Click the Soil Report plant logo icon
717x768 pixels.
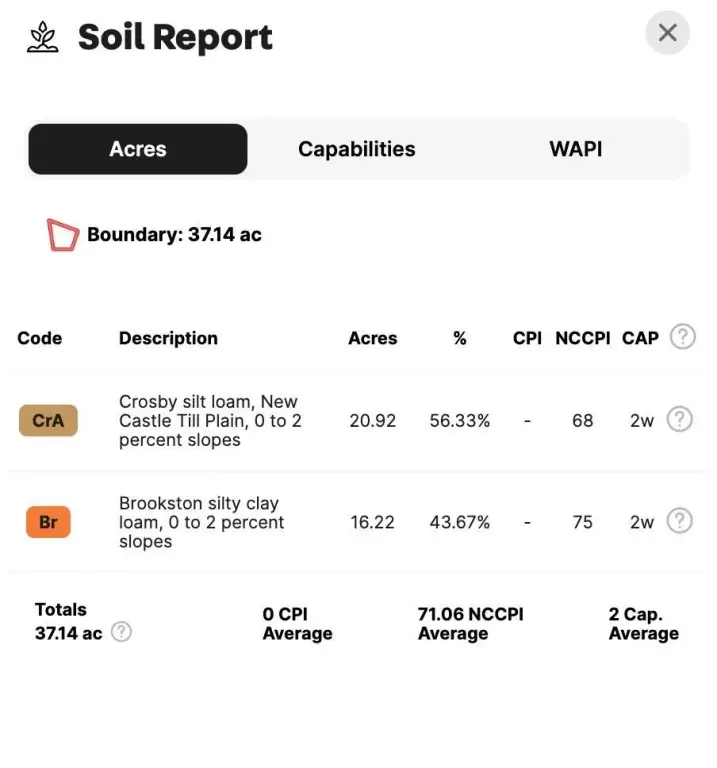point(43,37)
